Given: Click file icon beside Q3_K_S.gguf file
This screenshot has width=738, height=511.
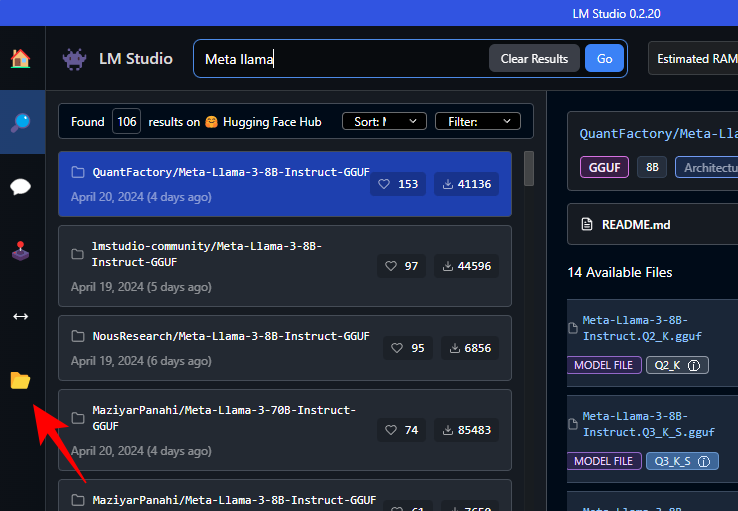Looking at the screenshot, I should click(x=573, y=424).
